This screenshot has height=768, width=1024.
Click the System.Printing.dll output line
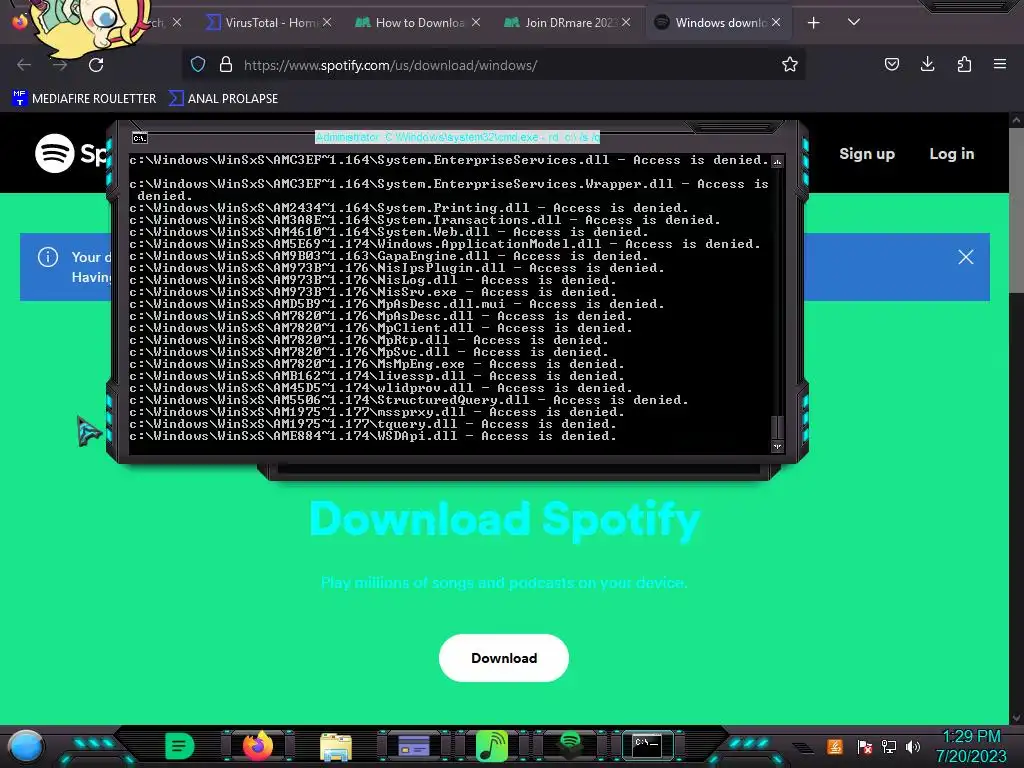coord(409,208)
